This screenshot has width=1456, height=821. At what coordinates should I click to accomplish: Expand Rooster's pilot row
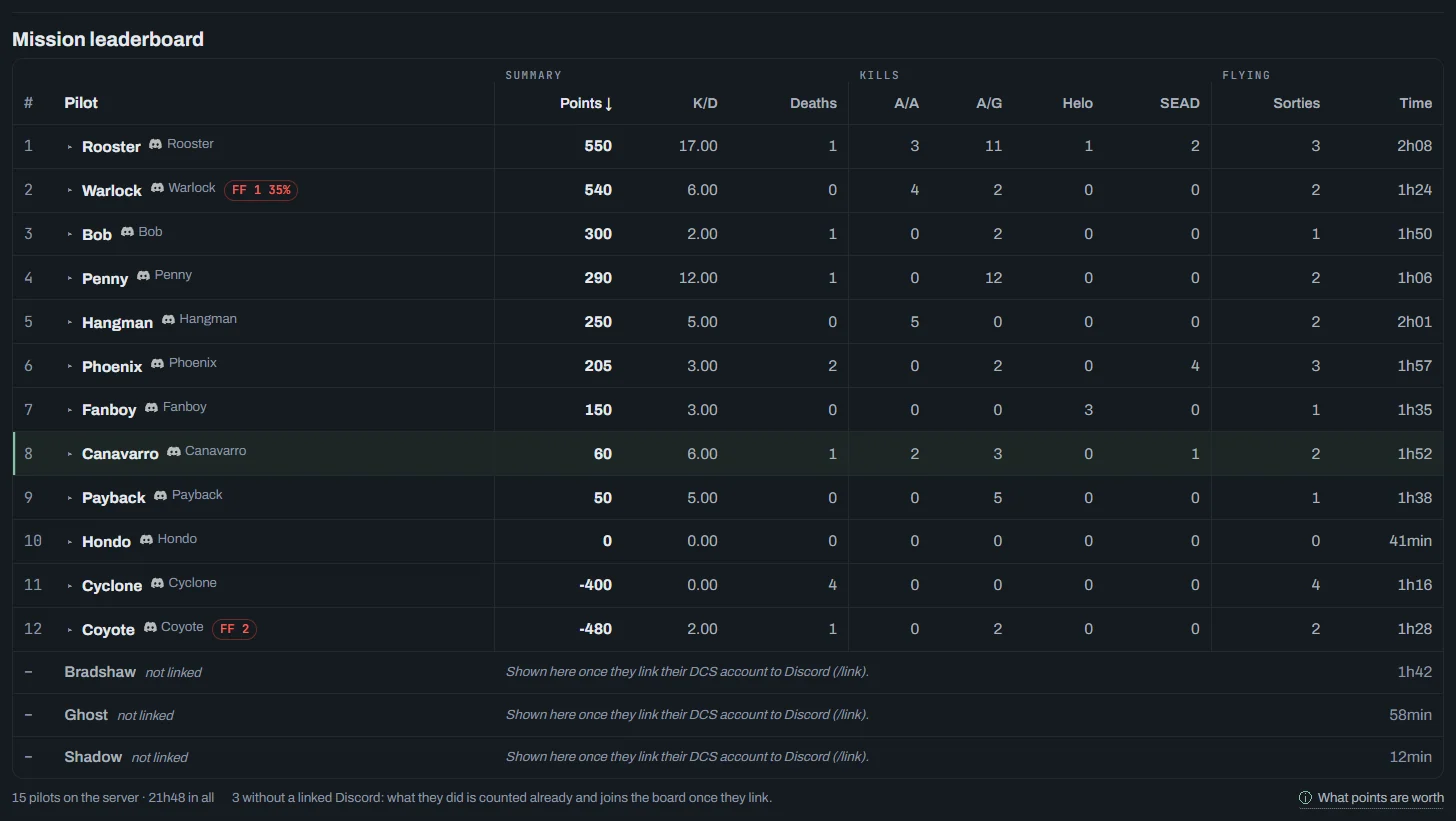[70, 147]
